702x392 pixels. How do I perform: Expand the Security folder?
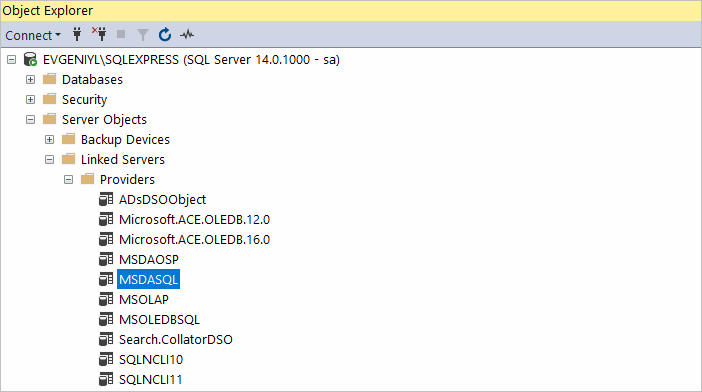point(30,99)
